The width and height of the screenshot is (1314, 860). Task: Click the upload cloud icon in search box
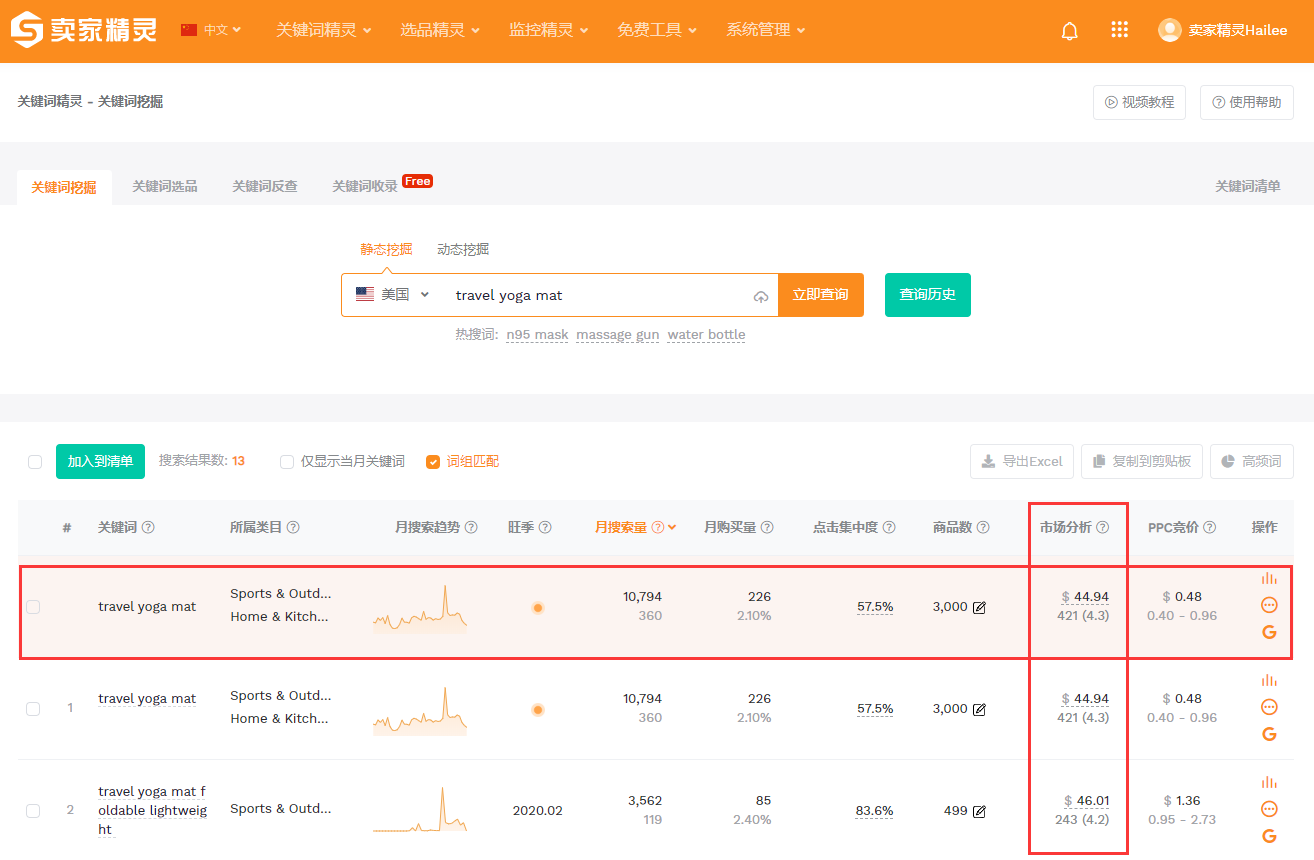coord(761,297)
